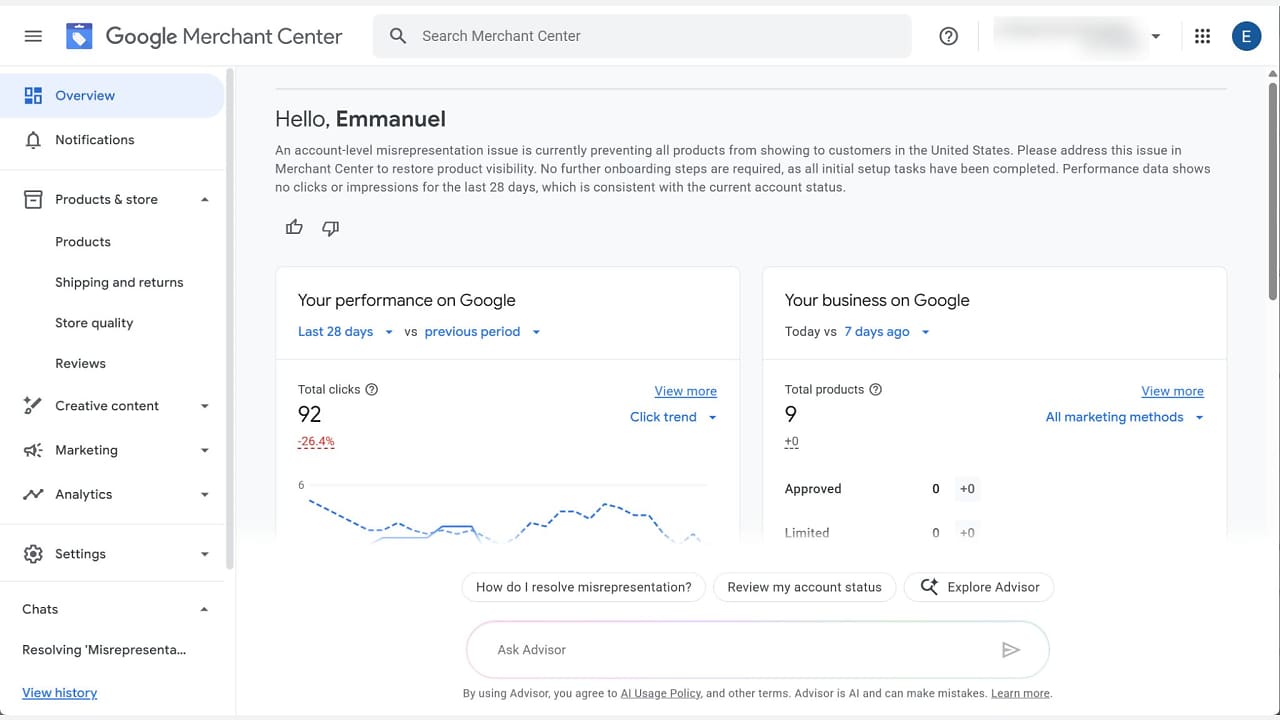Click the Total clicks info icon
The height and width of the screenshot is (720, 1280).
coord(372,389)
